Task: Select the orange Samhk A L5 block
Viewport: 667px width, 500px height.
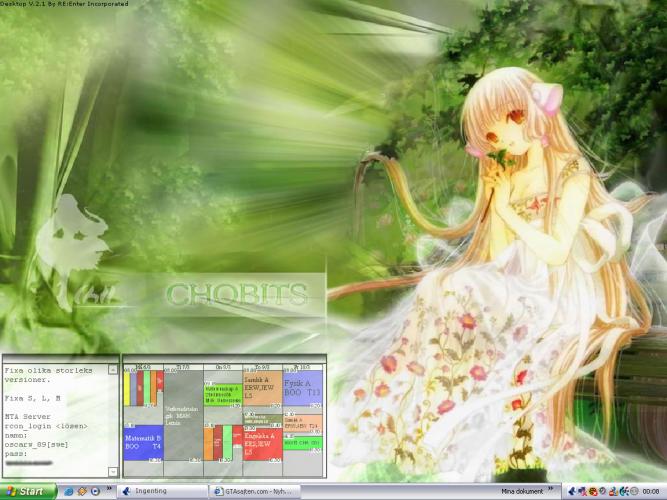Action: 262,389
